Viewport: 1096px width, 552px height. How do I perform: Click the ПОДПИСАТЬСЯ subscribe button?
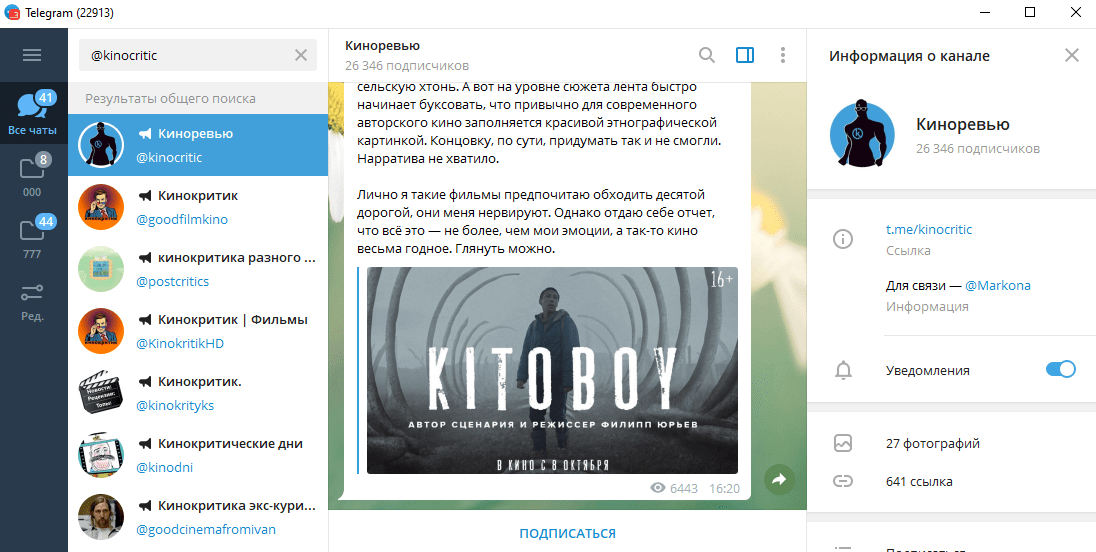[567, 533]
